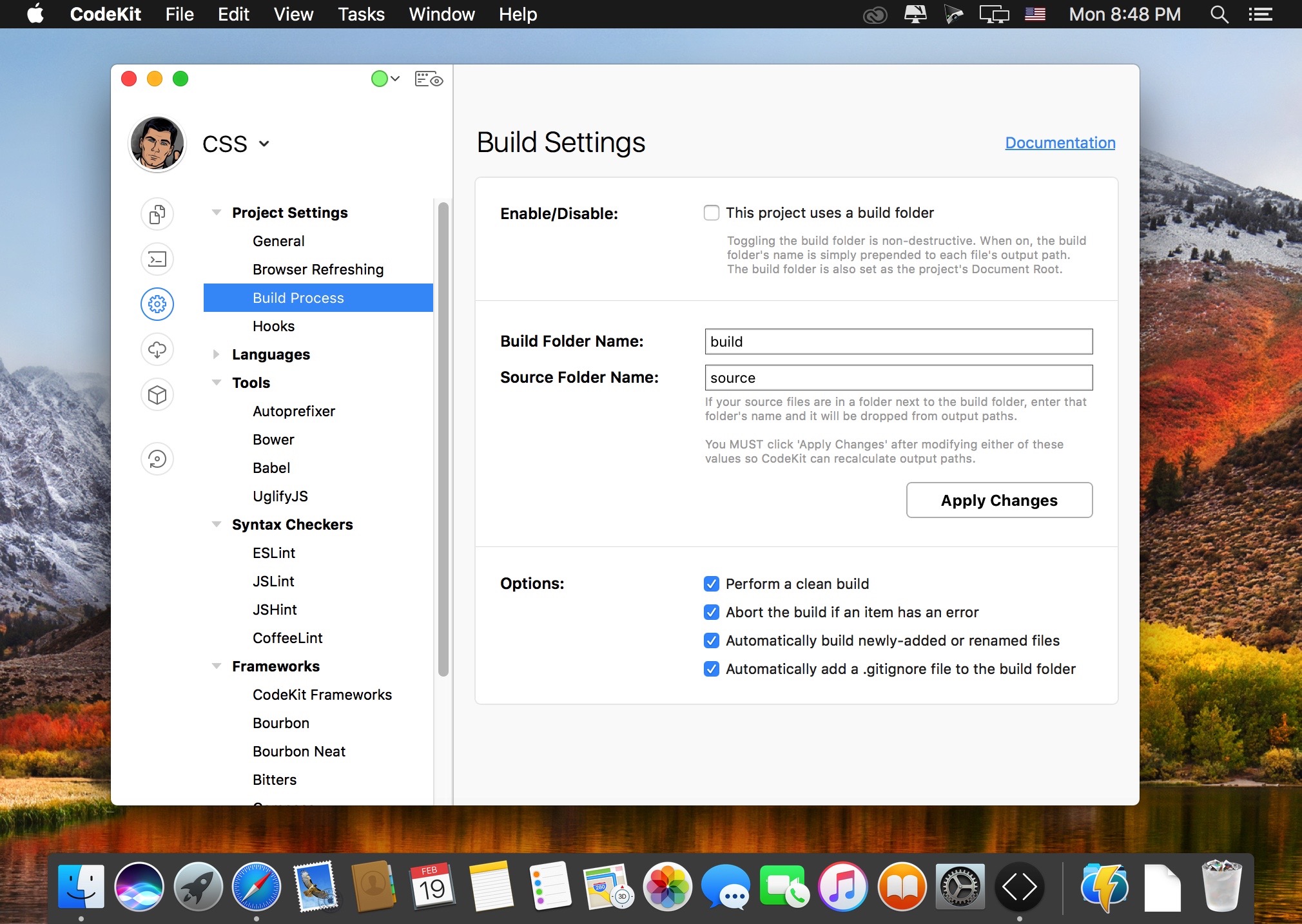The height and width of the screenshot is (924, 1302).
Task: Open Trash in the dock
Action: pos(1221,887)
